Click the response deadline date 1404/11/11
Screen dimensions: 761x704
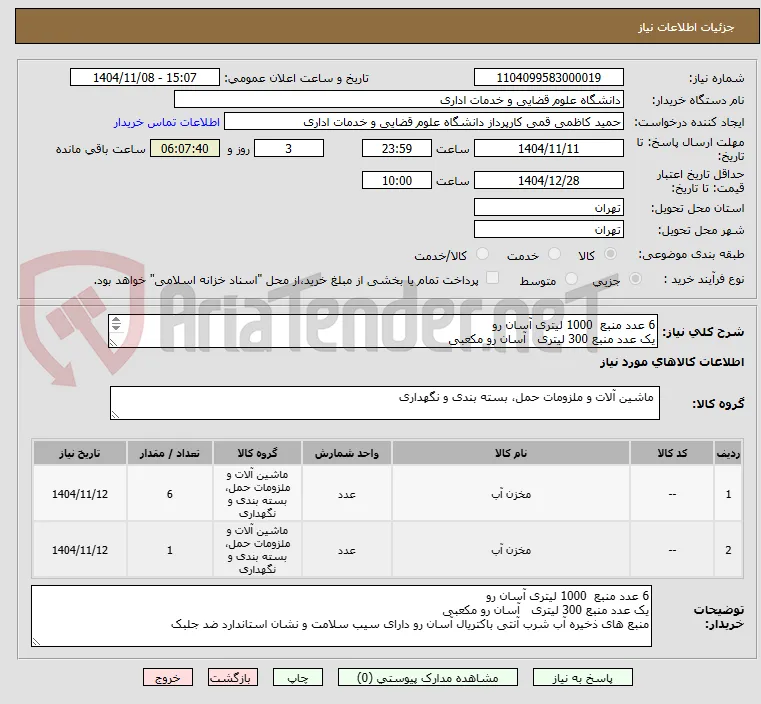point(548,148)
